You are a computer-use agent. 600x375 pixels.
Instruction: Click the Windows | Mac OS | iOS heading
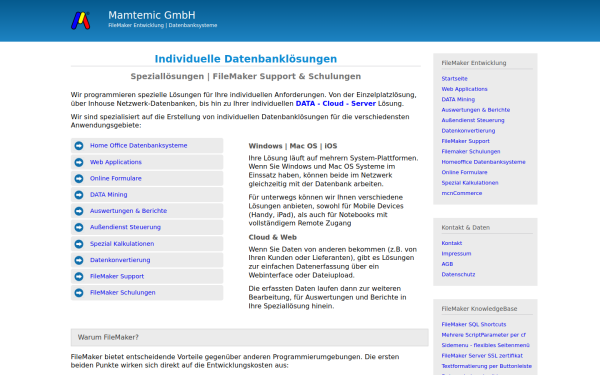pyautogui.click(x=293, y=146)
